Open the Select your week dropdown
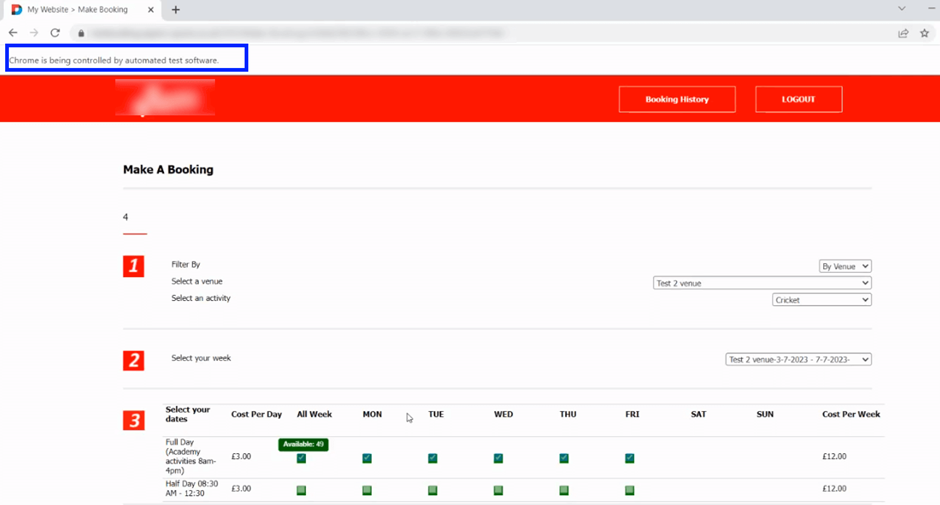The image size is (940, 505). 798,359
